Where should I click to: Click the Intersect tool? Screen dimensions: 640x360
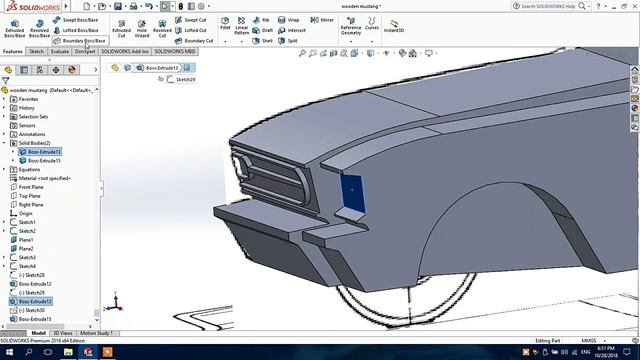(292, 30)
